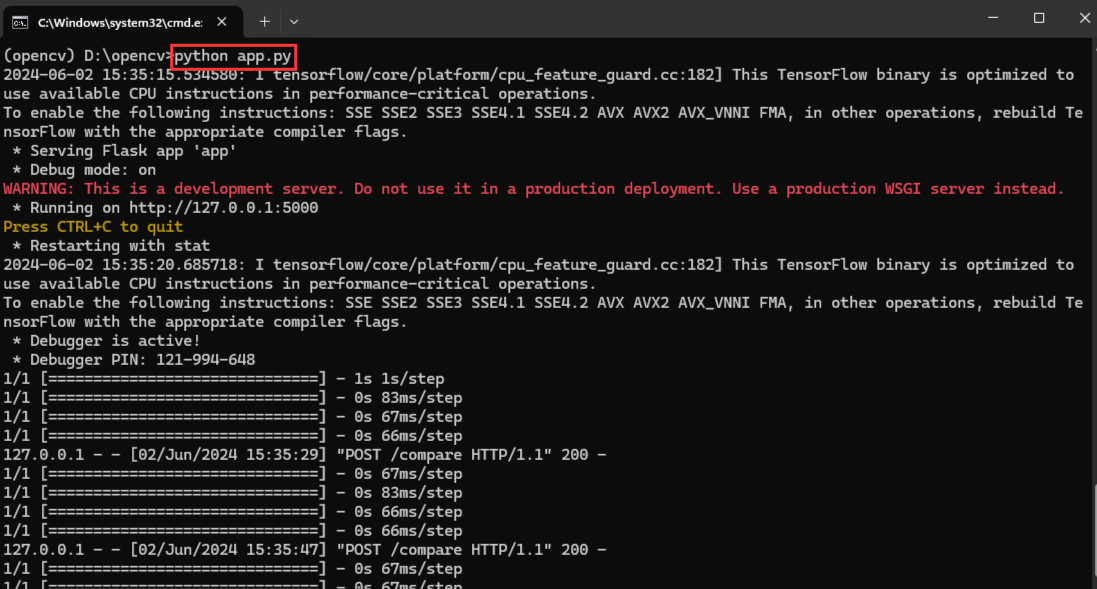Click the cmd icon in the terminal tab
Screen dimensions: 1097x589
click(x=20, y=21)
